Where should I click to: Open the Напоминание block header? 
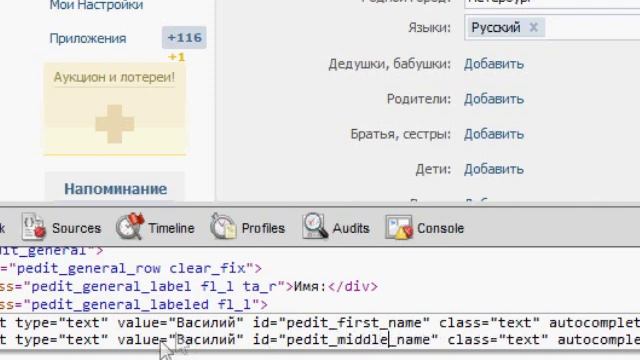click(x=116, y=189)
